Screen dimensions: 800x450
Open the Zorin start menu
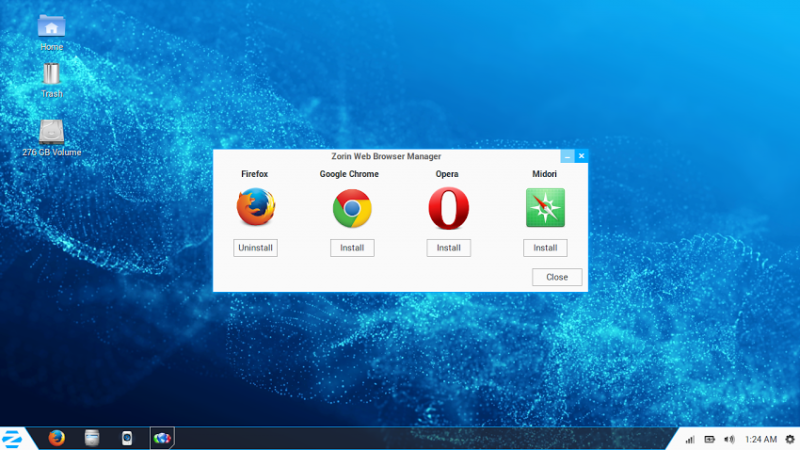tap(12, 439)
